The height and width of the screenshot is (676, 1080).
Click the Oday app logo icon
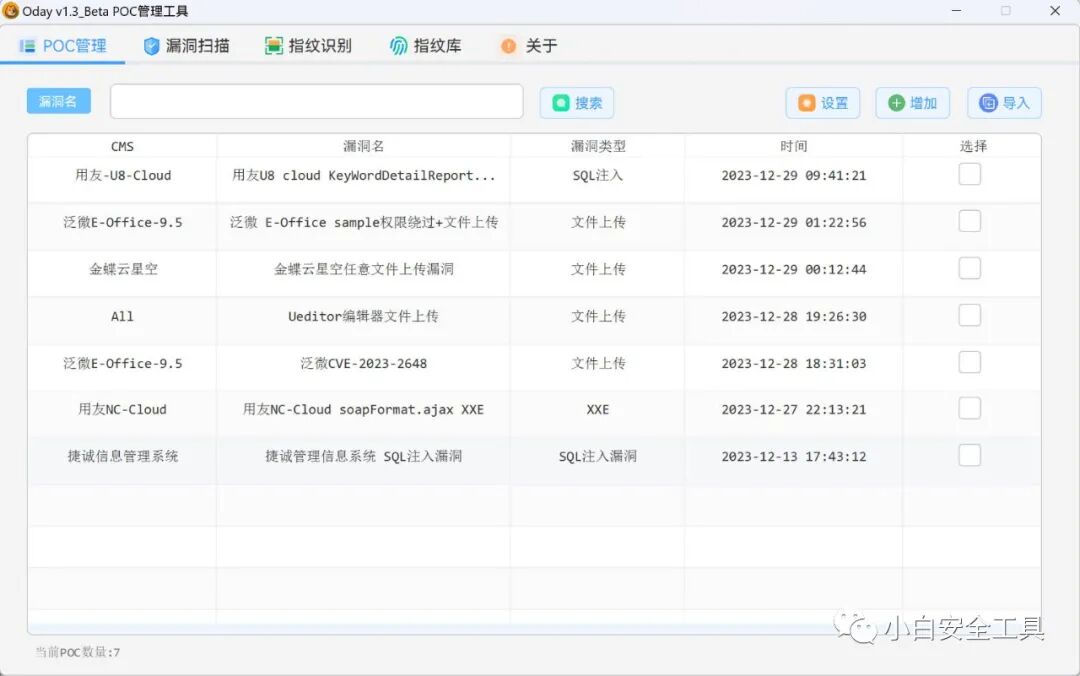pos(10,10)
